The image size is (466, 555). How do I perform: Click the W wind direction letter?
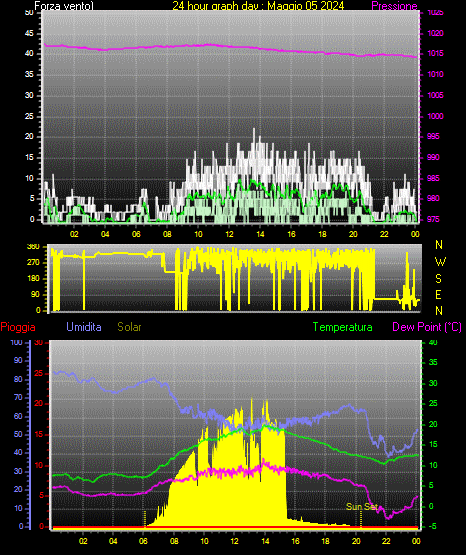pos(440,262)
